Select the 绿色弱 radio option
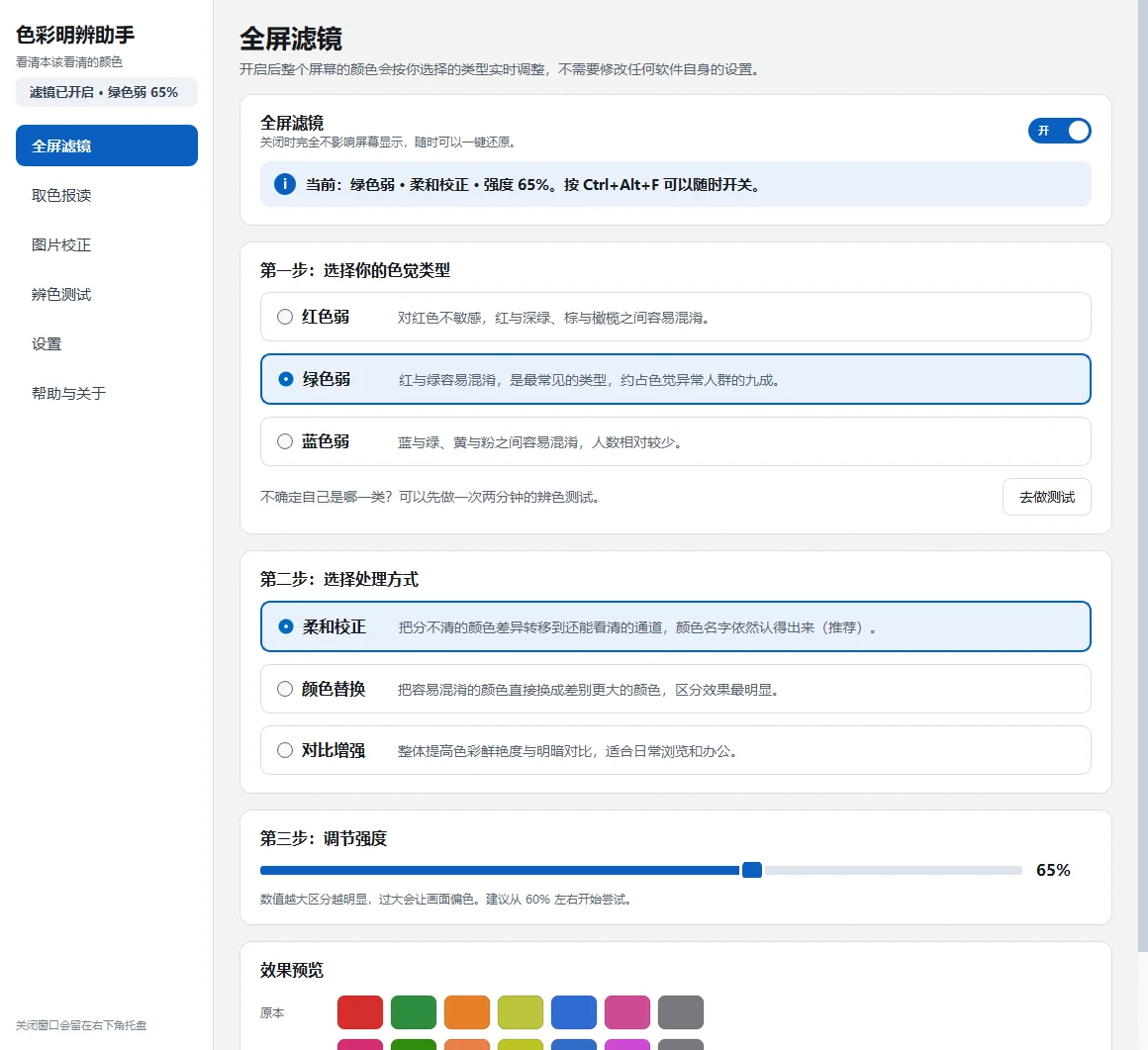The width and height of the screenshot is (1148, 1050). (675, 379)
